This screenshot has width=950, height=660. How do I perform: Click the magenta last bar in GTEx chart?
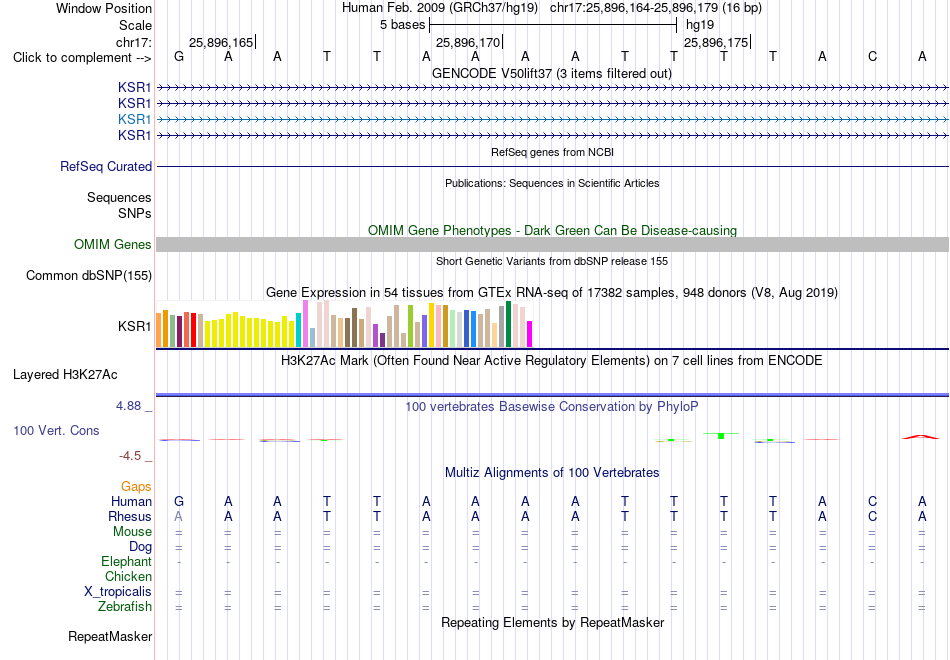tap(530, 334)
